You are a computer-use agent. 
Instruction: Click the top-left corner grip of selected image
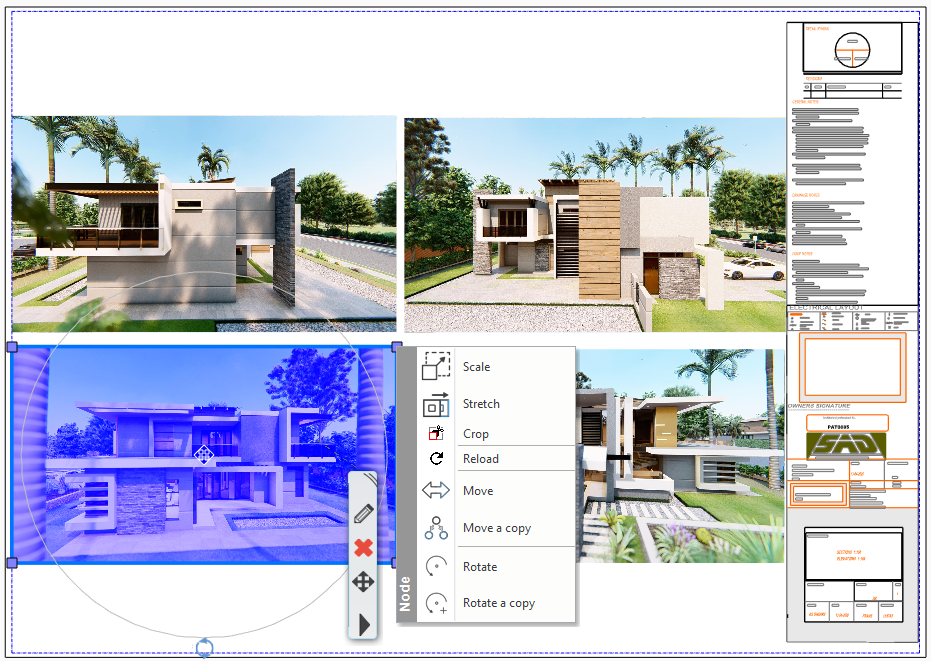click(12, 347)
